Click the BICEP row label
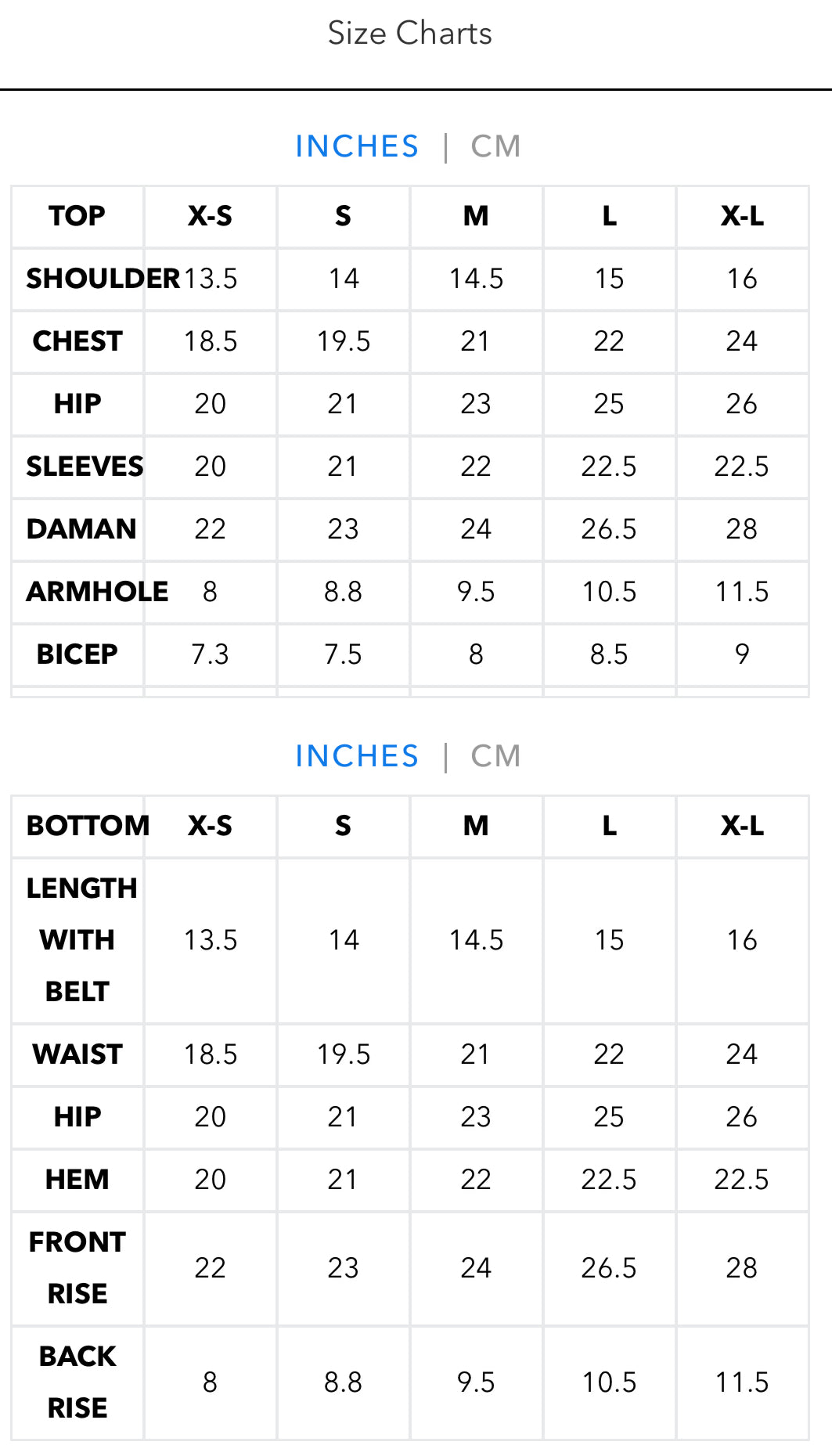This screenshot has width=832, height=1456. pyautogui.click(x=77, y=654)
